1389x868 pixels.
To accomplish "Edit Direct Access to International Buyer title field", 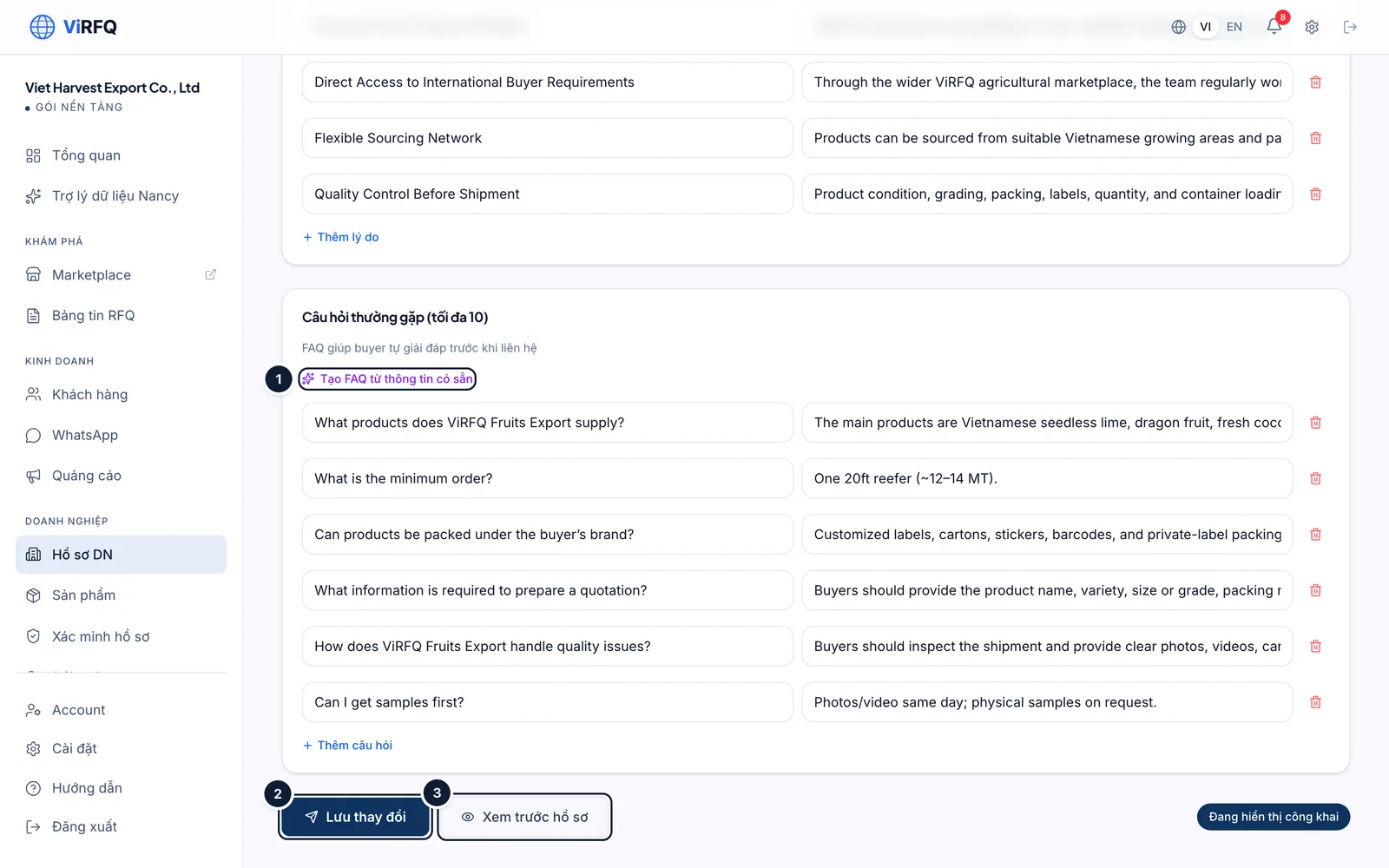I will [x=548, y=82].
